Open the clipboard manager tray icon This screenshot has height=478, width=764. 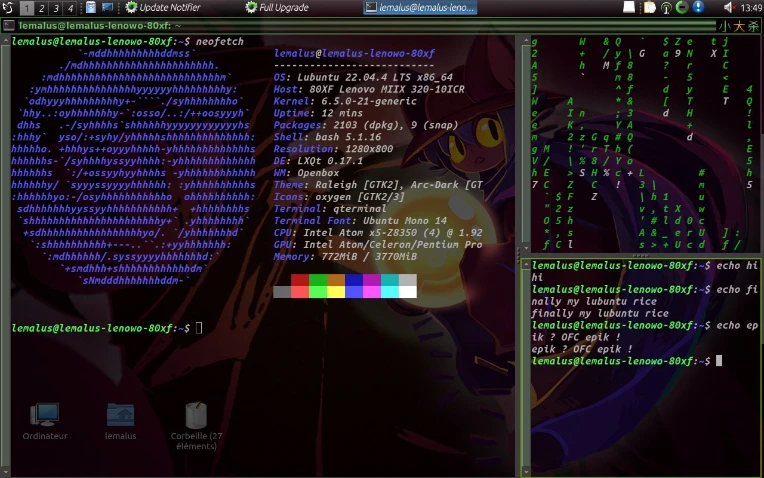click(649, 7)
